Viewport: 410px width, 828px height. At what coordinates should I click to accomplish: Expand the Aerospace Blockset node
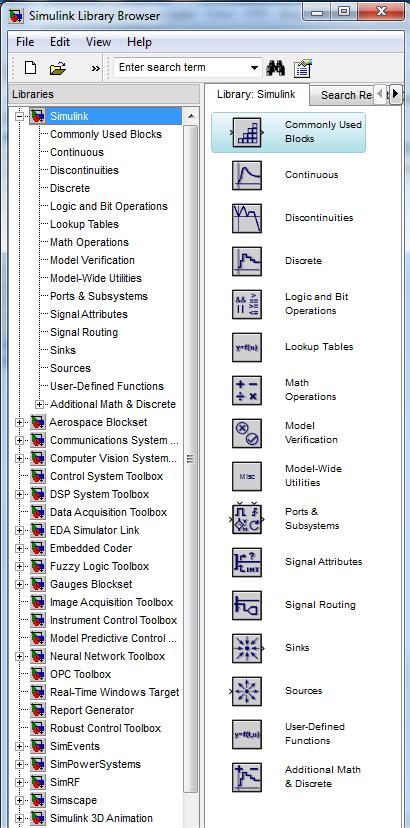(x=20, y=422)
